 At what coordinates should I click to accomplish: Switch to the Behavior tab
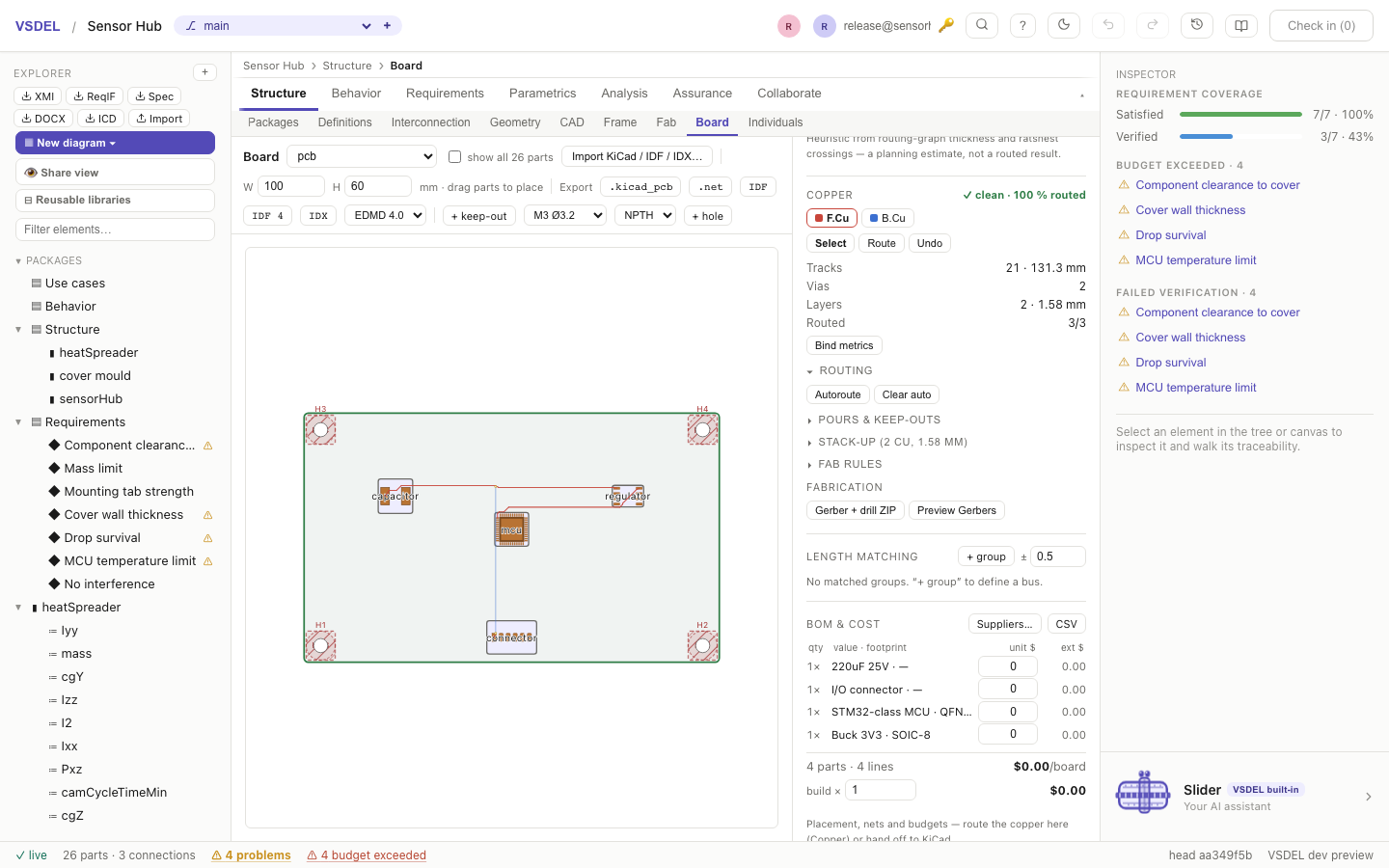coord(356,94)
